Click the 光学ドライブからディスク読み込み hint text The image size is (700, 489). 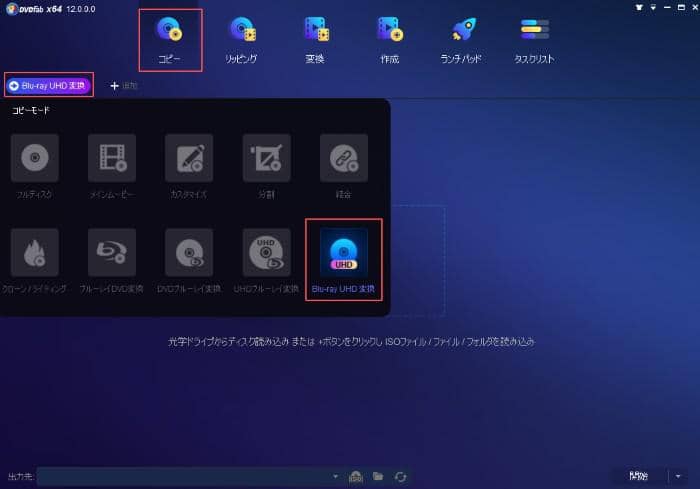(x=352, y=342)
